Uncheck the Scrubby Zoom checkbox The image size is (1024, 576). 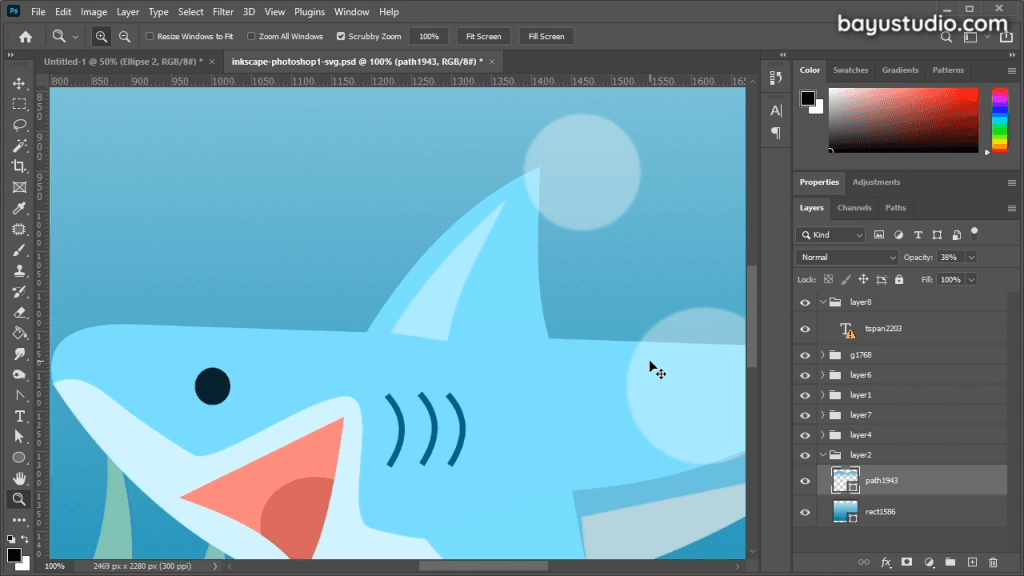click(341, 36)
